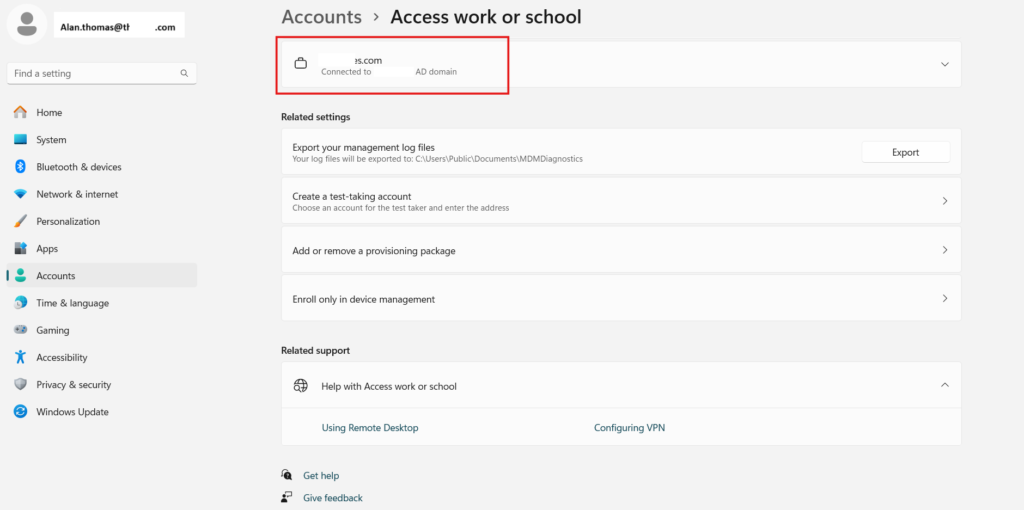
Task: Collapse Help with Access work or school
Action: (944, 385)
